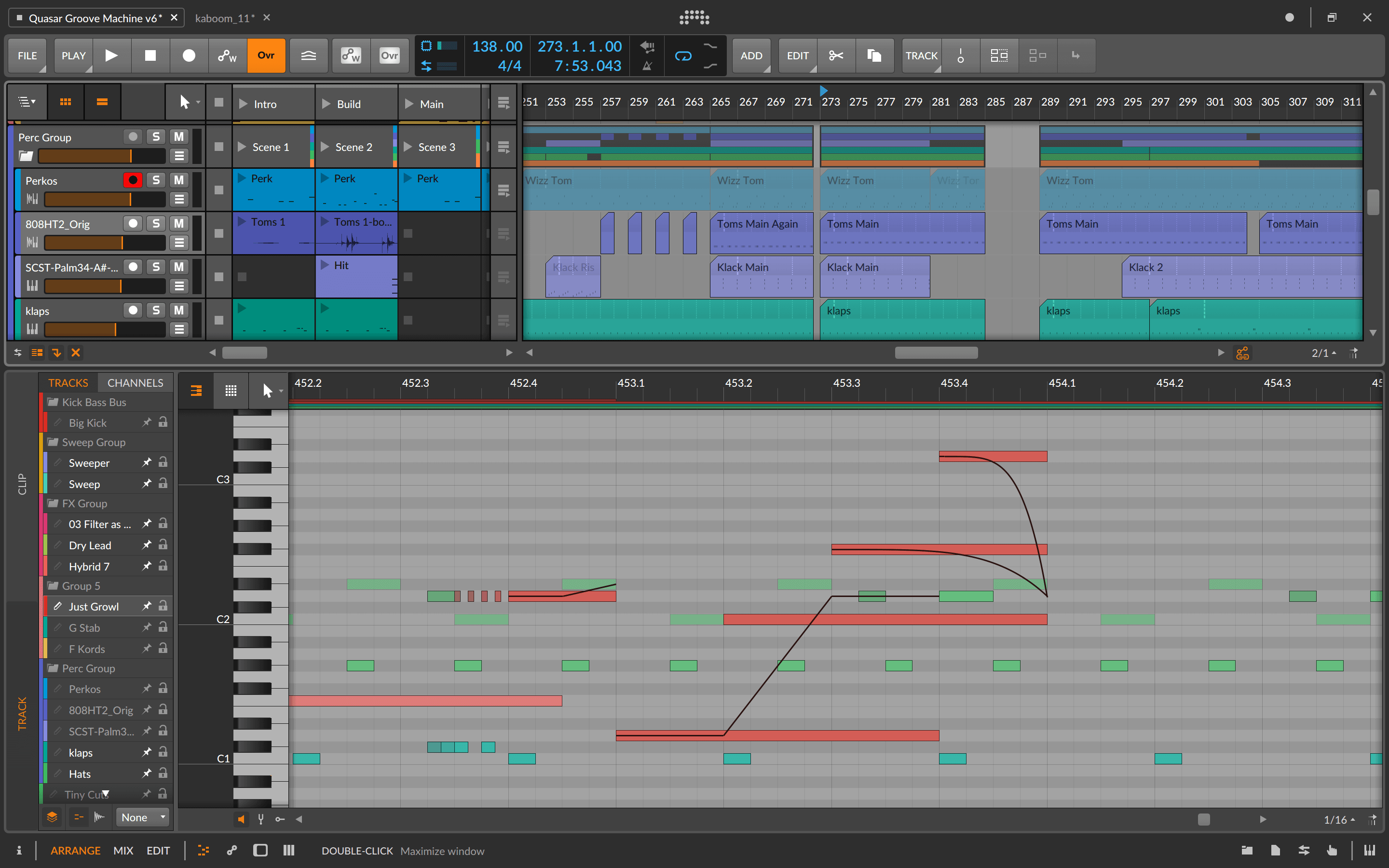
Task: Adjust the Perc Group volume fader
Action: (101, 156)
